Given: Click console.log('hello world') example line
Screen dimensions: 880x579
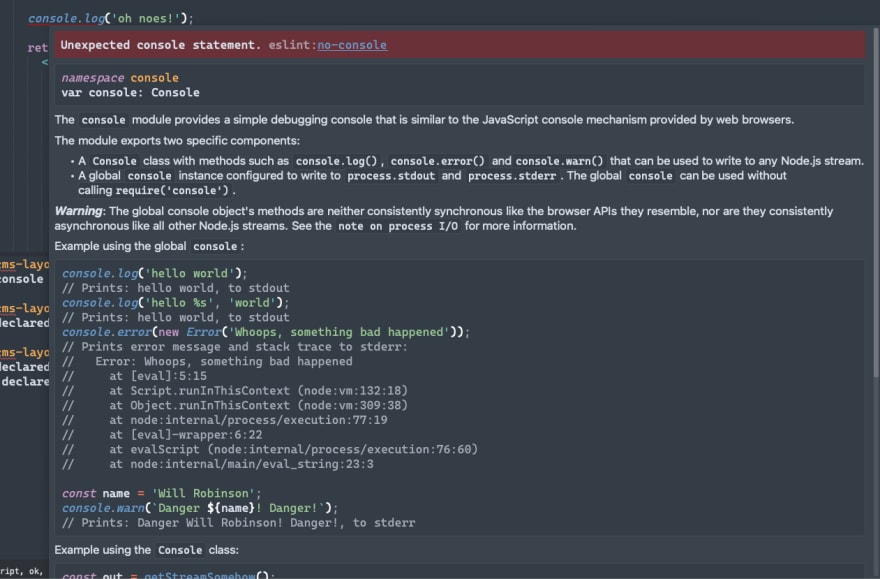Looking at the screenshot, I should [154, 273].
